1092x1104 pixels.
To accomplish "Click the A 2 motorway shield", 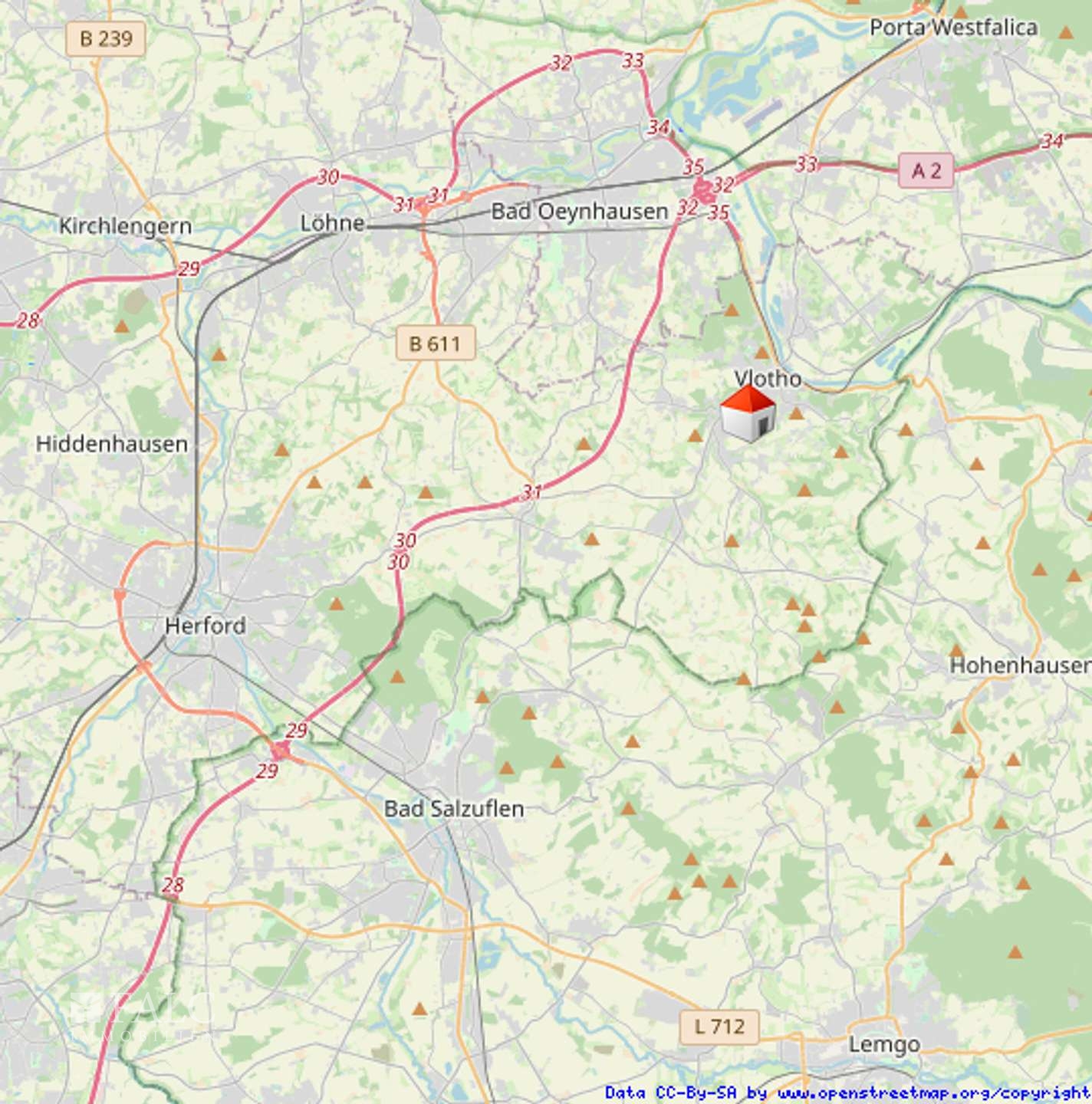I will tap(926, 170).
